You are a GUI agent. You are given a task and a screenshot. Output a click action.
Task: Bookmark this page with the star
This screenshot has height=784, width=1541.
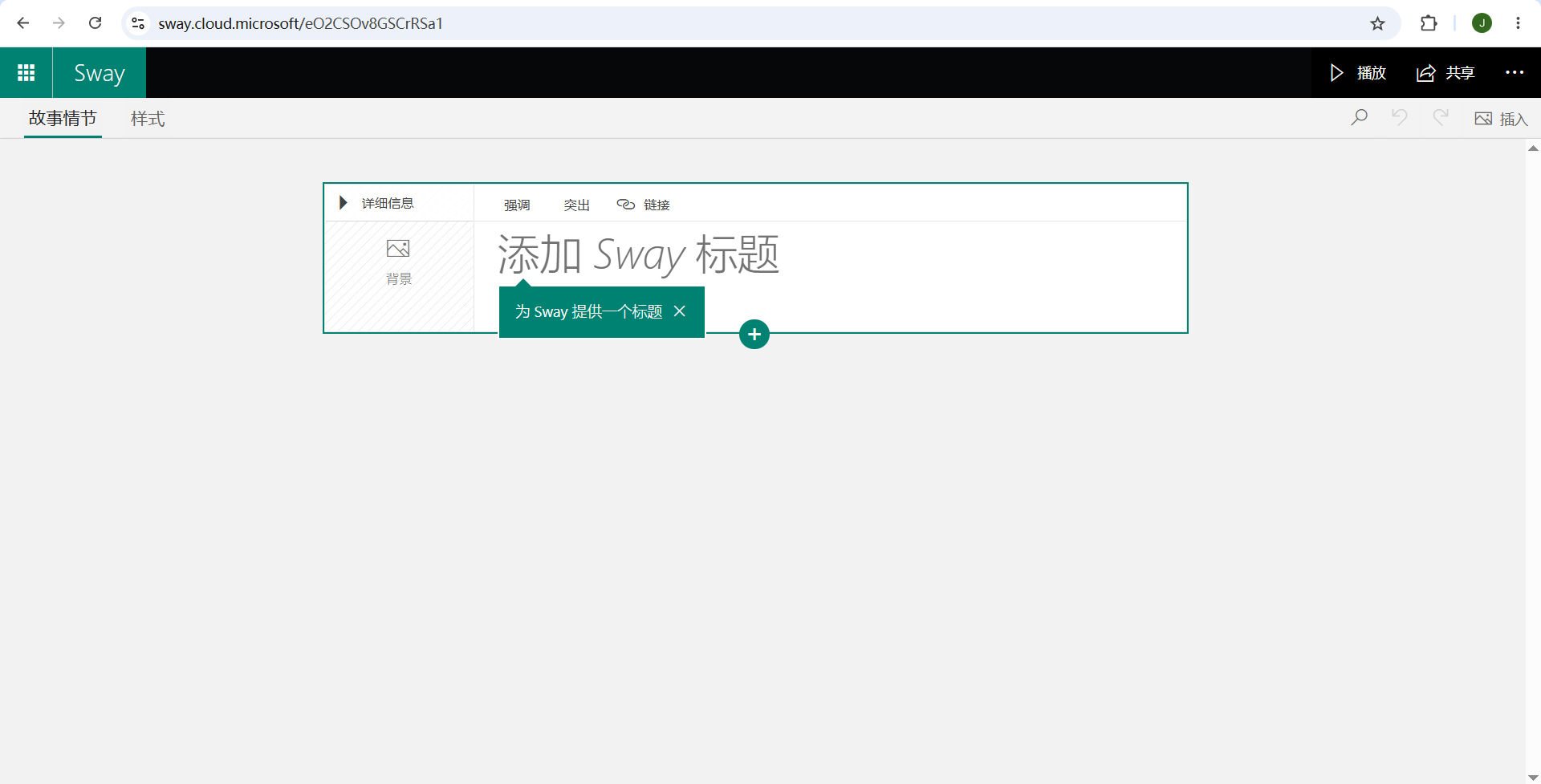pyautogui.click(x=1377, y=23)
